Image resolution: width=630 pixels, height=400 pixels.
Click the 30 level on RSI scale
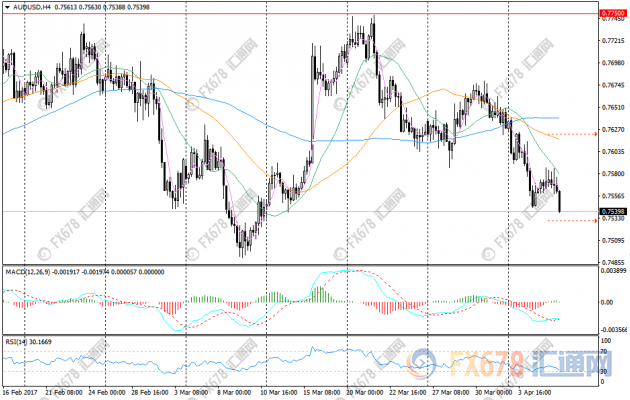click(x=602, y=369)
